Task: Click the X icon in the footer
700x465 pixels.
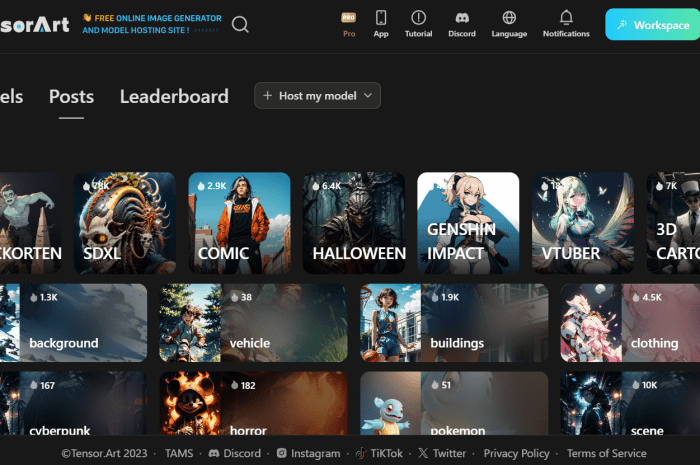Action: (423, 453)
